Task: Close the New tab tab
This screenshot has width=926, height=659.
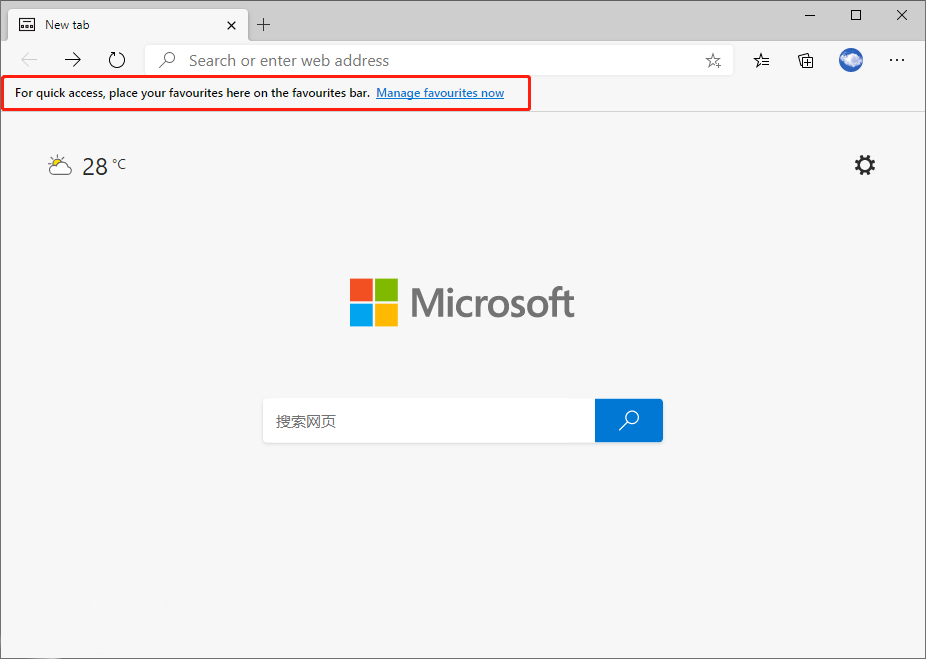Action: [x=232, y=25]
